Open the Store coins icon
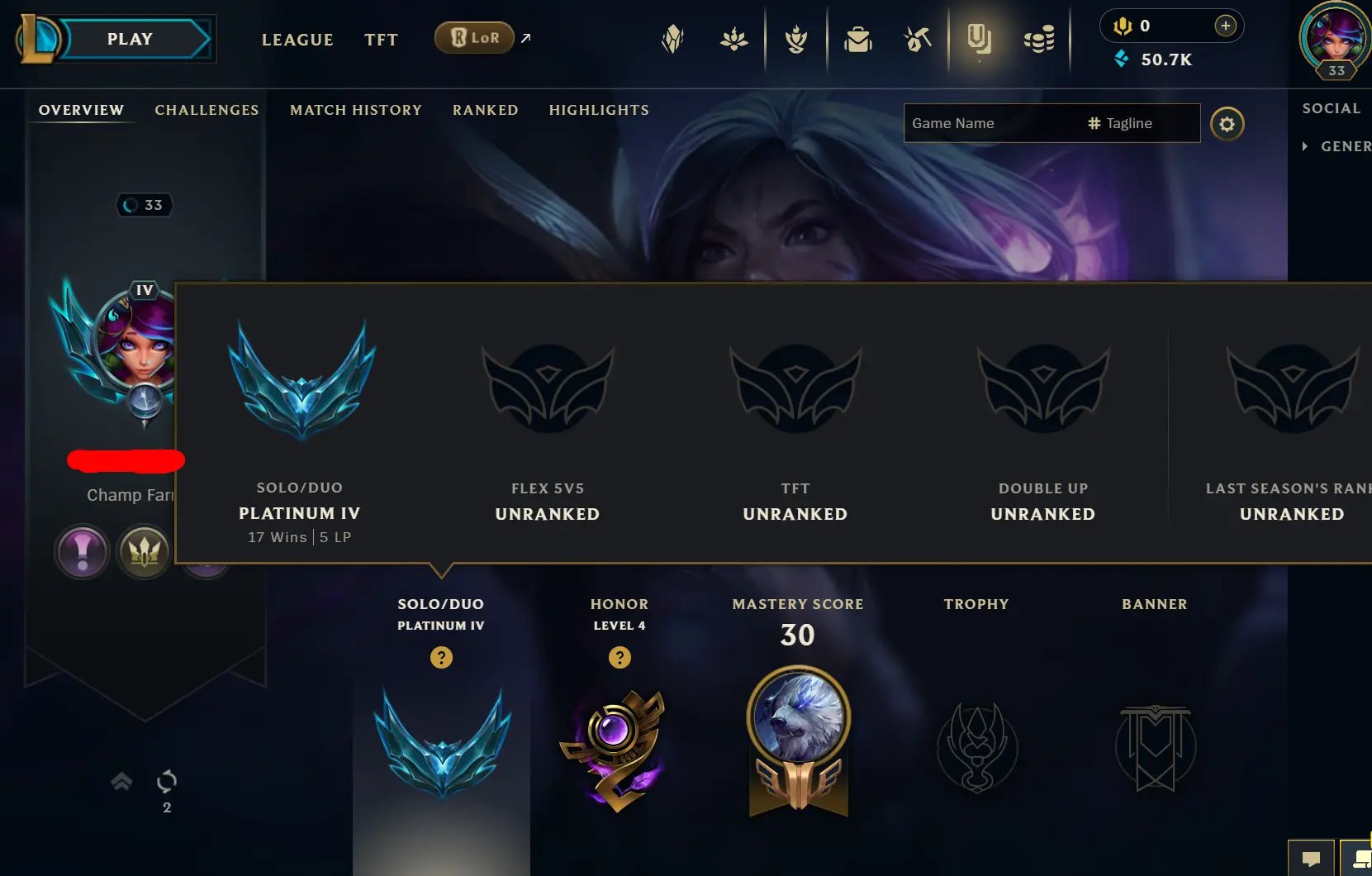This screenshot has width=1372, height=876. coord(1039,39)
